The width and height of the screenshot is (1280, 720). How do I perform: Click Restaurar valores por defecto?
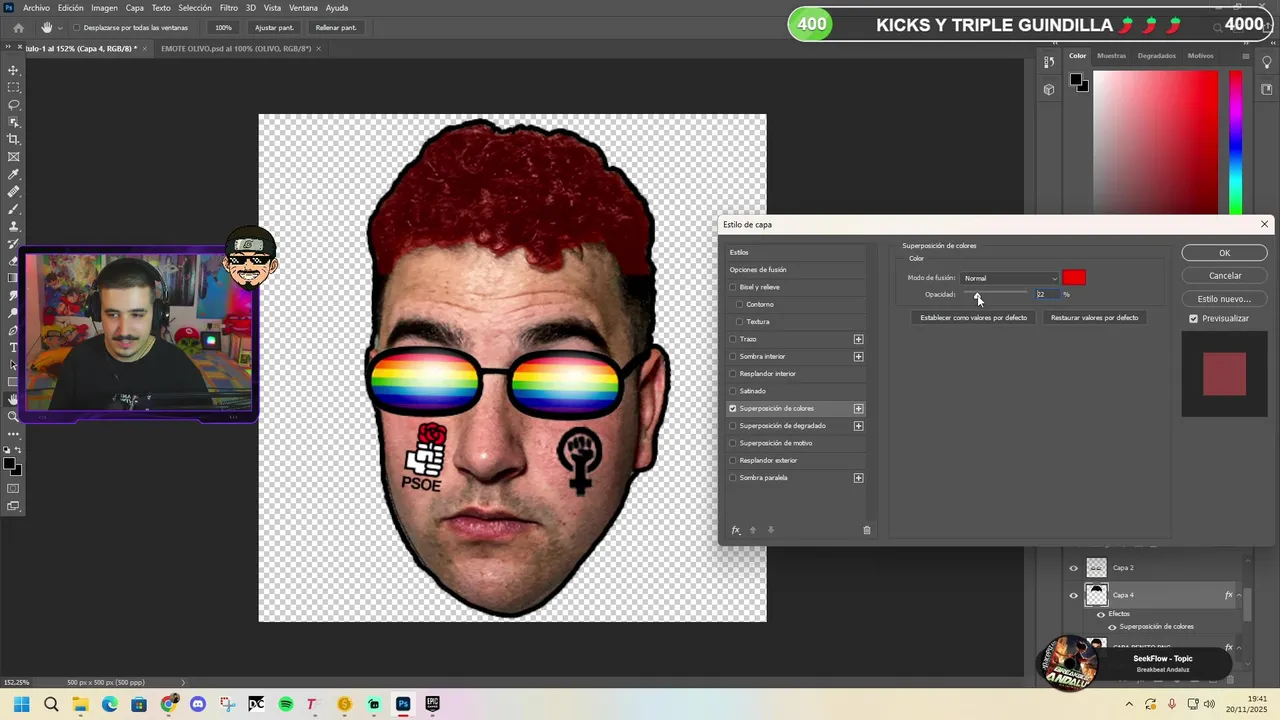[x=1094, y=318]
